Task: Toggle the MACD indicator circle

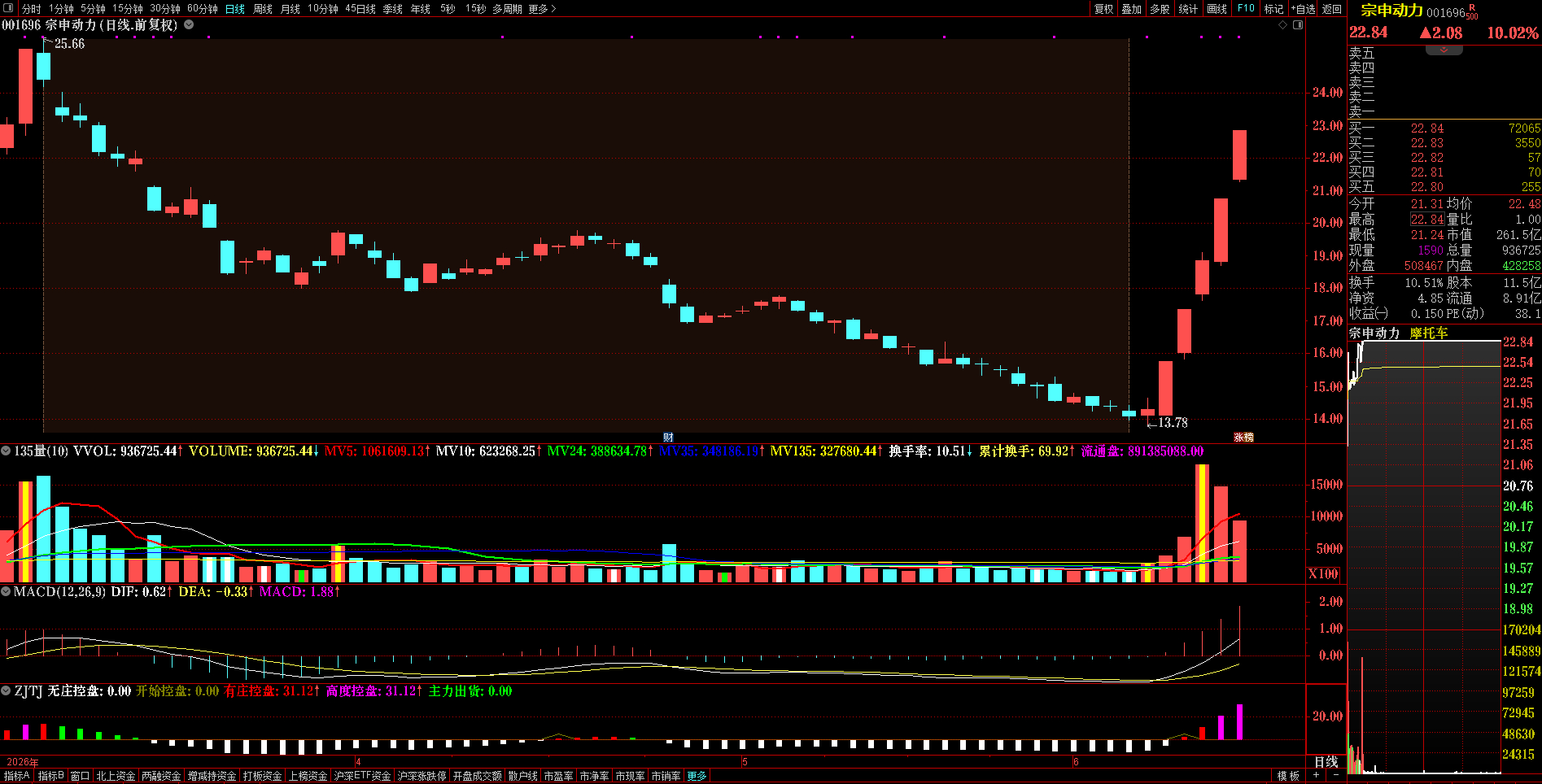Action: coord(6,591)
